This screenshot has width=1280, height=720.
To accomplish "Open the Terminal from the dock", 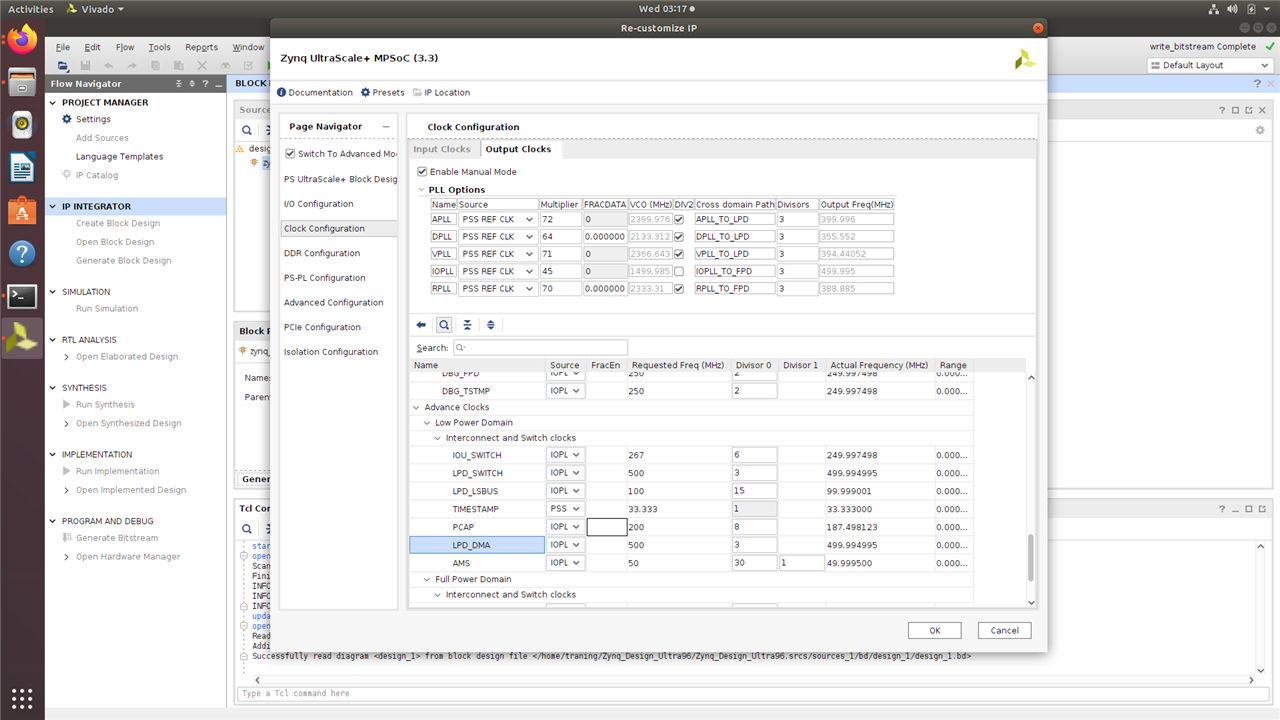I will click(22, 296).
